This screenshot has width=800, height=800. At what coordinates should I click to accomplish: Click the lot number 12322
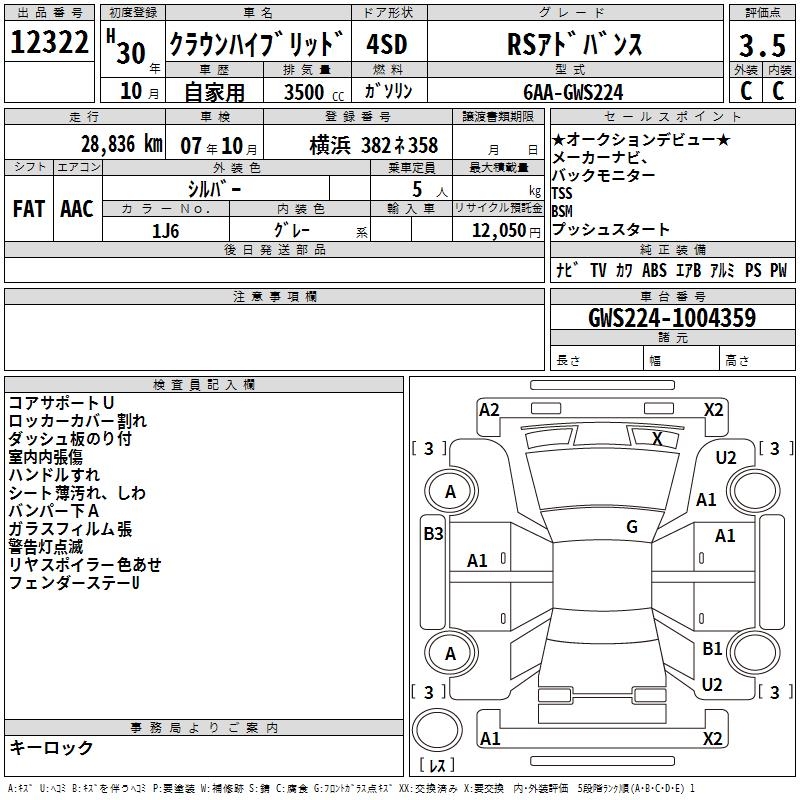tap(50, 43)
